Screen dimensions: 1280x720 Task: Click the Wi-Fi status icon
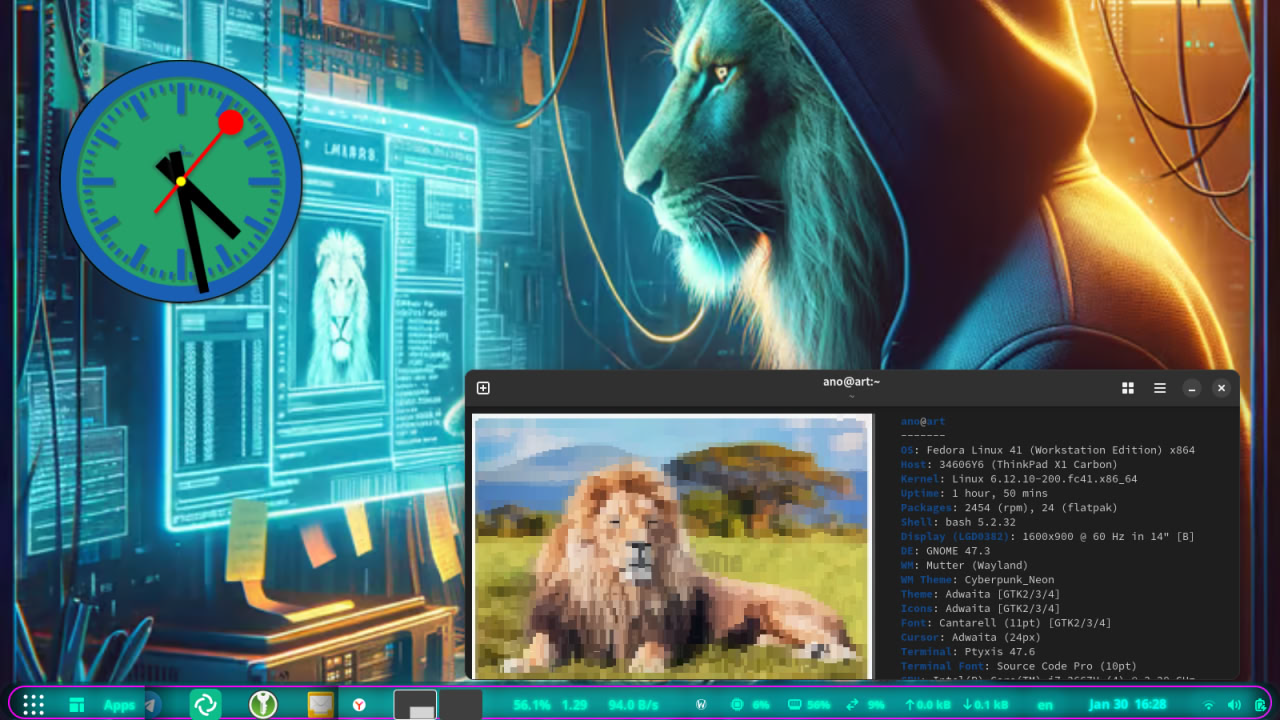pos(1208,705)
